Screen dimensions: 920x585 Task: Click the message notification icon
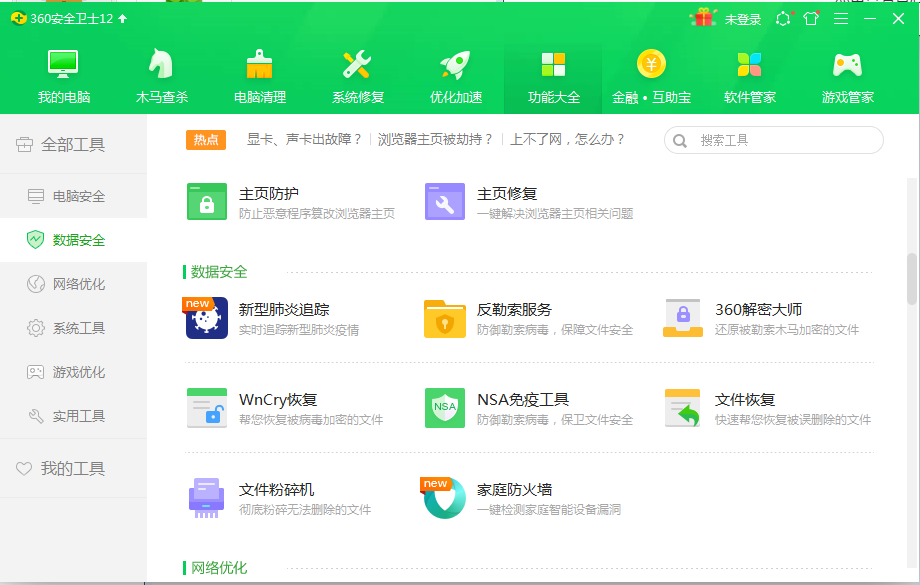click(x=783, y=19)
